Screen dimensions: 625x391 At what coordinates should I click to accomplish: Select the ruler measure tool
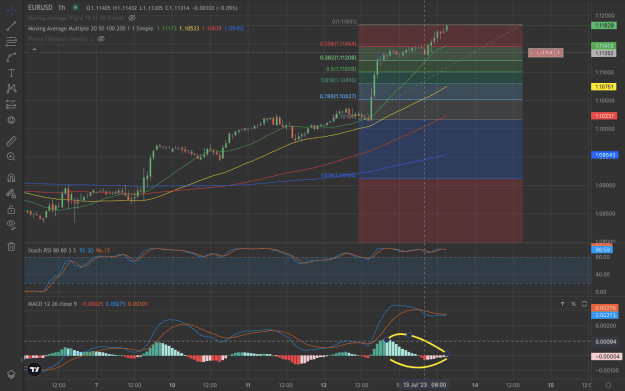point(11,141)
